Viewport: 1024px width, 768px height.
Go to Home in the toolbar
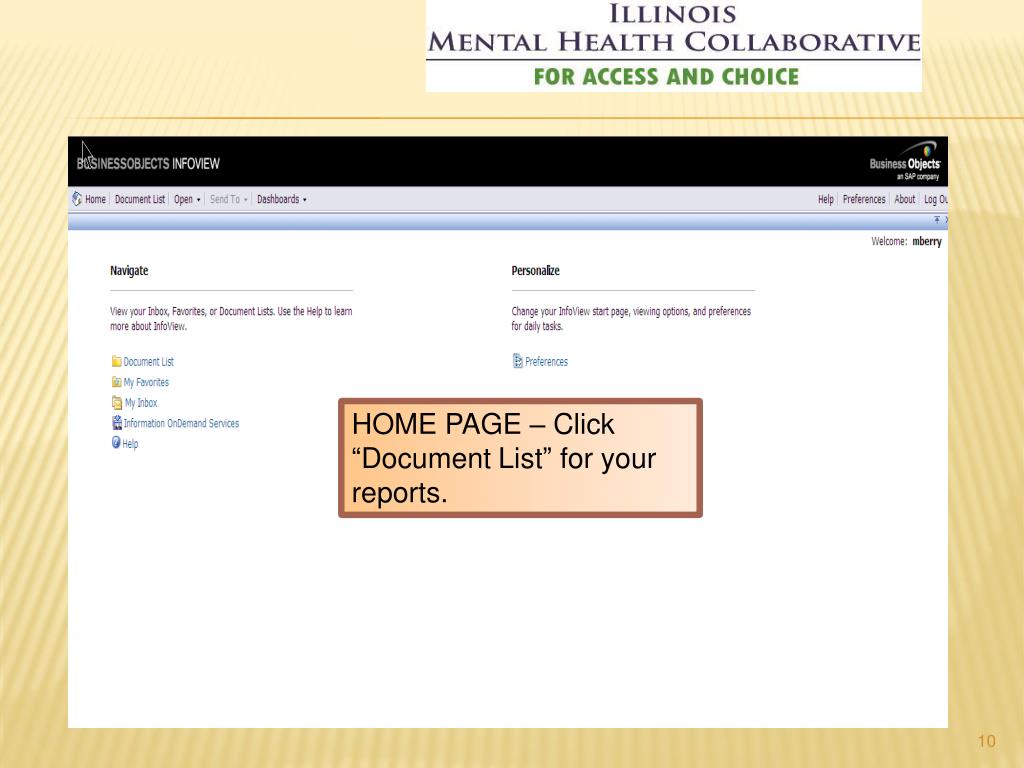(95, 199)
